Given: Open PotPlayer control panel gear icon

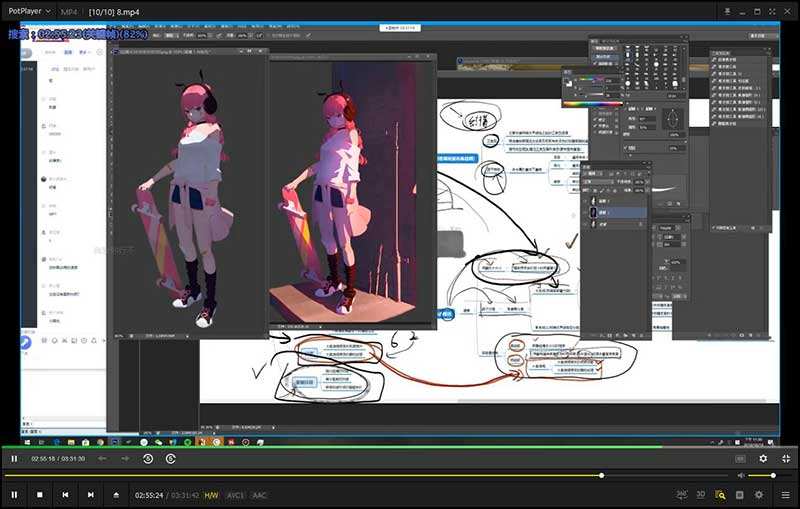Looking at the screenshot, I should tap(759, 495).
